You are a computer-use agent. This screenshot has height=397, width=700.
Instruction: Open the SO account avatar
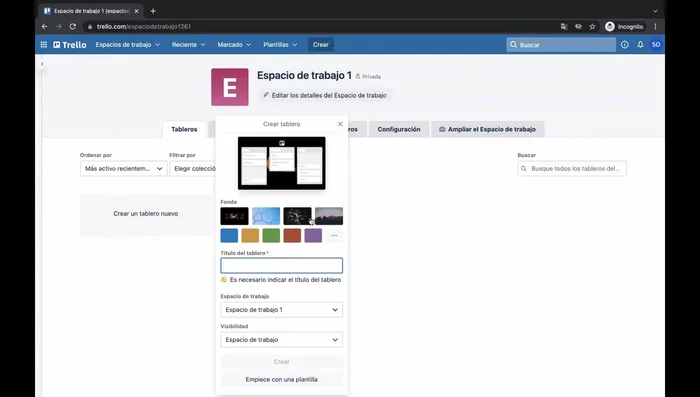click(656, 45)
